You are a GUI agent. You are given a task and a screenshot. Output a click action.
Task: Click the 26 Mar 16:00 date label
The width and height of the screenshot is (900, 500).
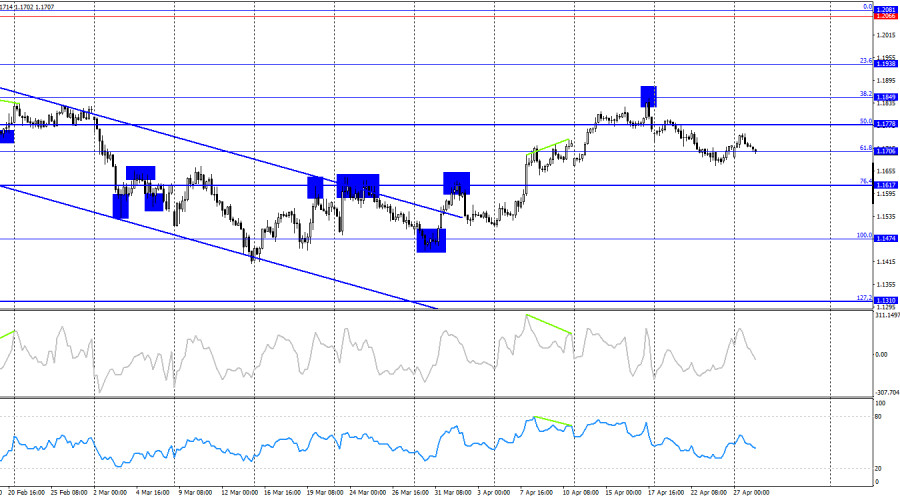pos(410,493)
